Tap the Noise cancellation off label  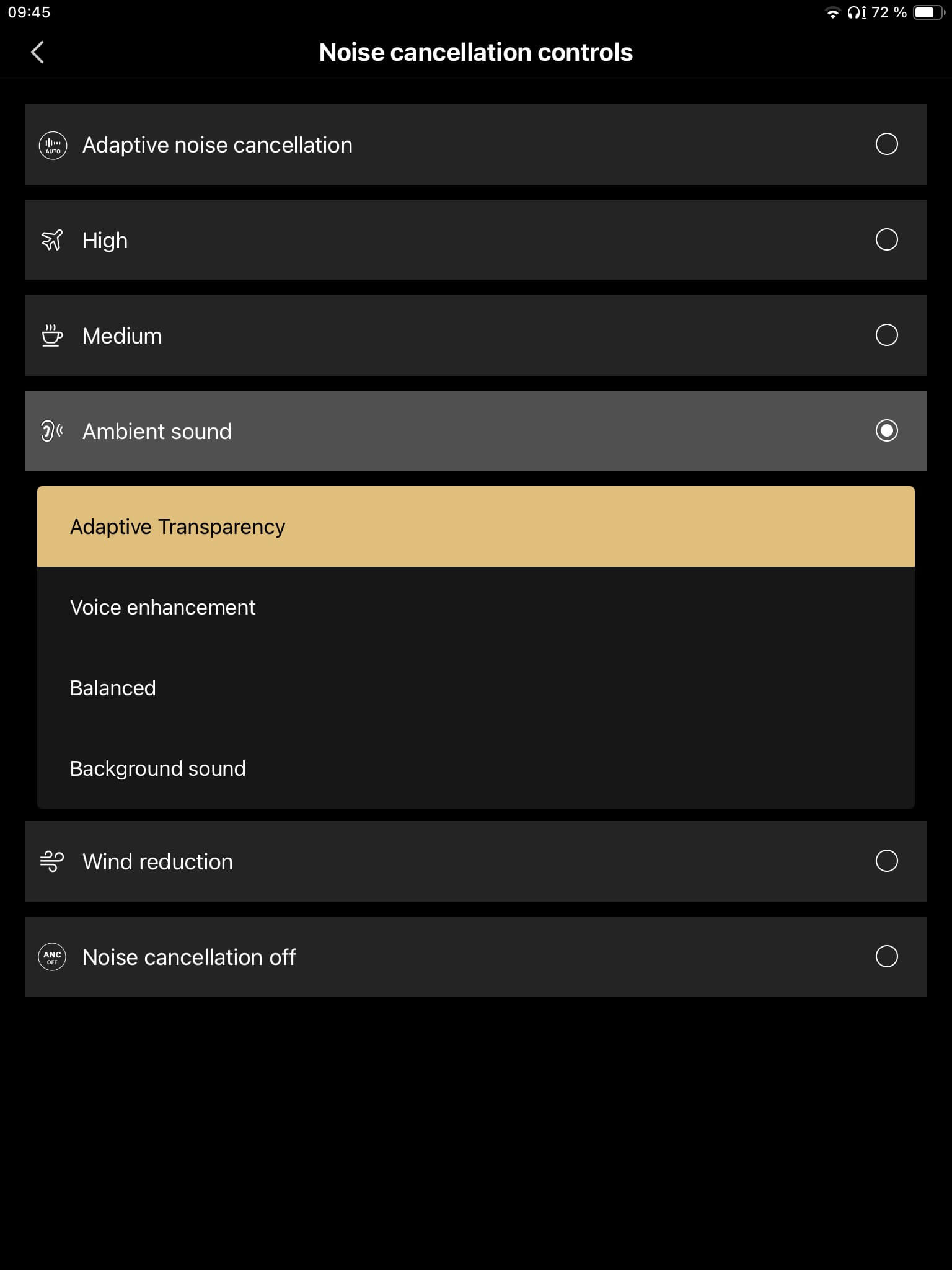pos(189,957)
